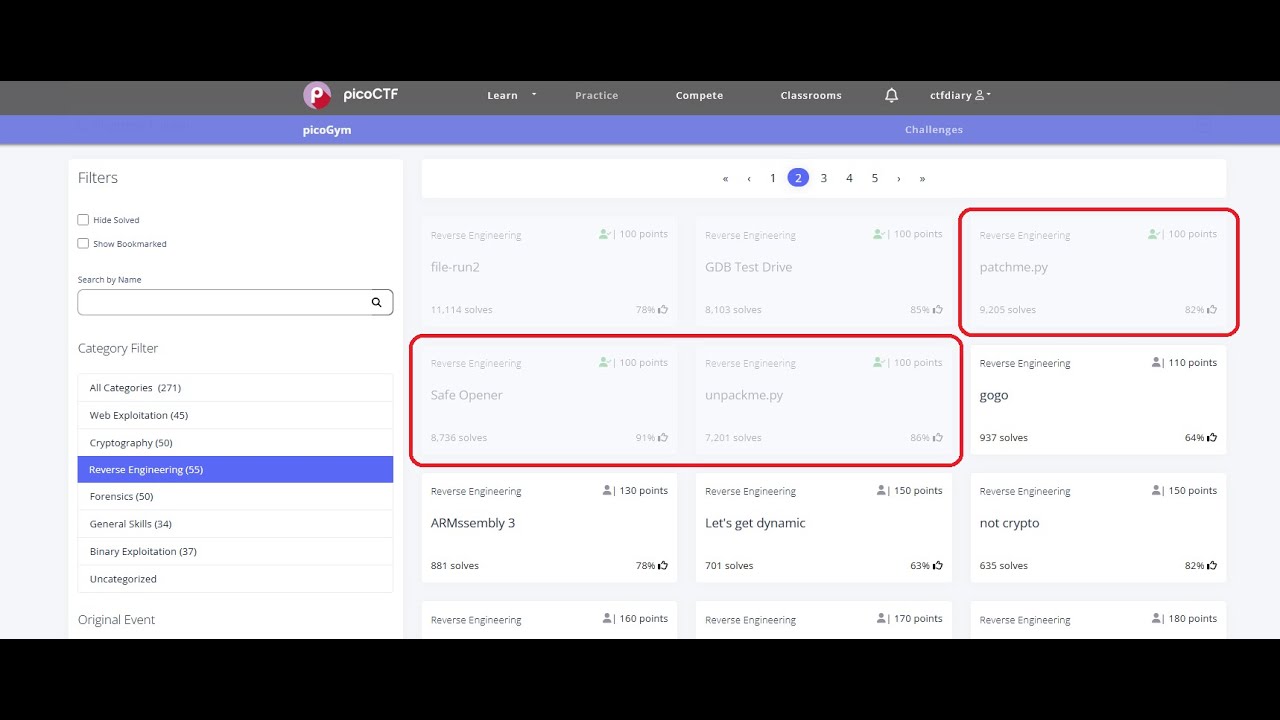The image size is (1280, 720).
Task: Click thumbs-up icon on patchme.py card
Action: coord(1212,310)
